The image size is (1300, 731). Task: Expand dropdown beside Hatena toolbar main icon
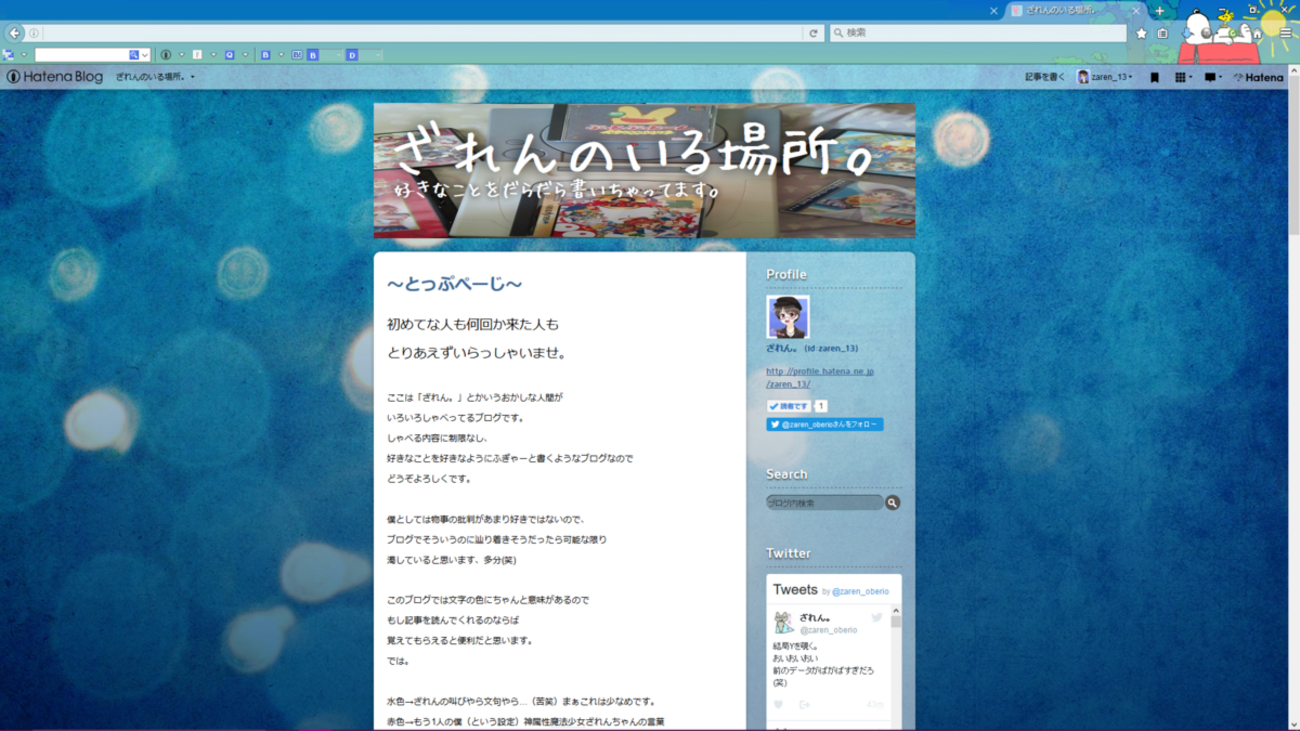[x=24, y=55]
